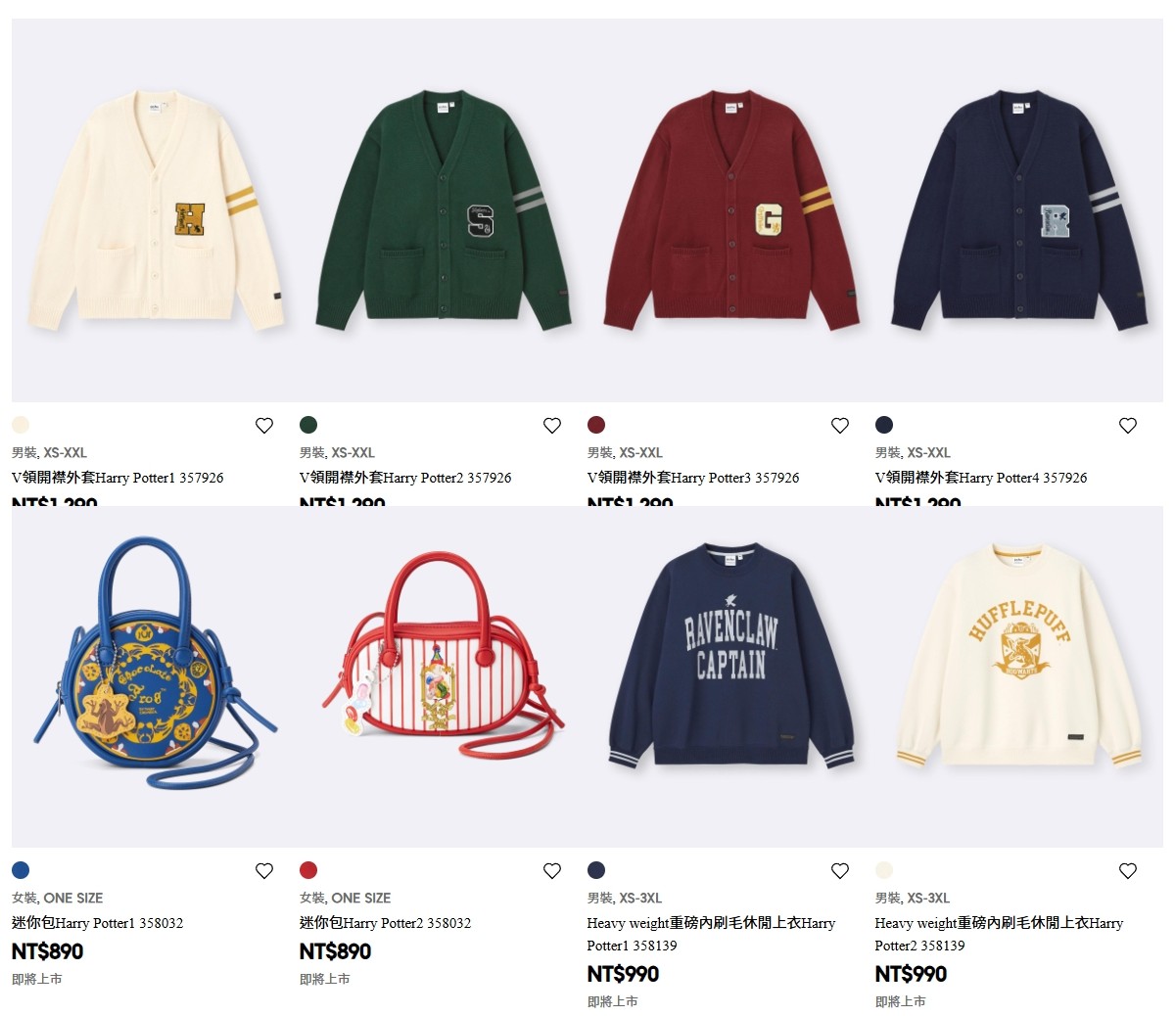Viewport: 1176px width, 1016px height.
Task: Select the red mini bag color swatch
Action: [x=308, y=870]
